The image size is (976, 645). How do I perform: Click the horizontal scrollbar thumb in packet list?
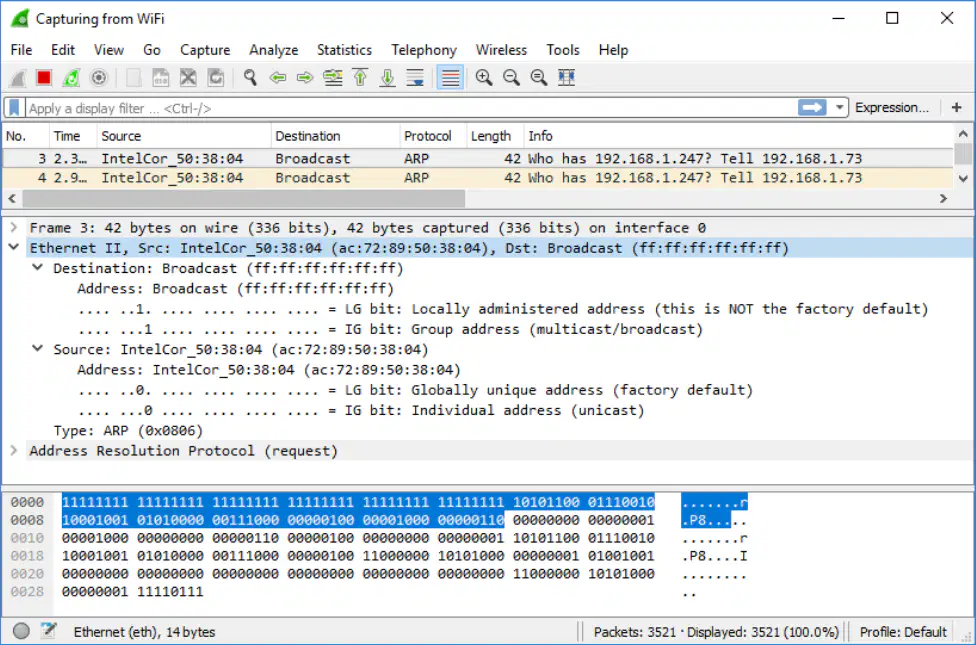click(x=244, y=199)
